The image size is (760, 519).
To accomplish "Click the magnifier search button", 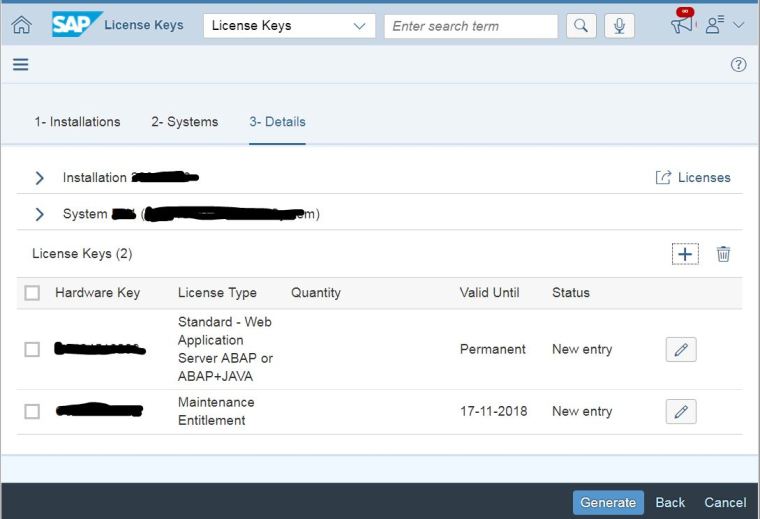I will [581, 26].
